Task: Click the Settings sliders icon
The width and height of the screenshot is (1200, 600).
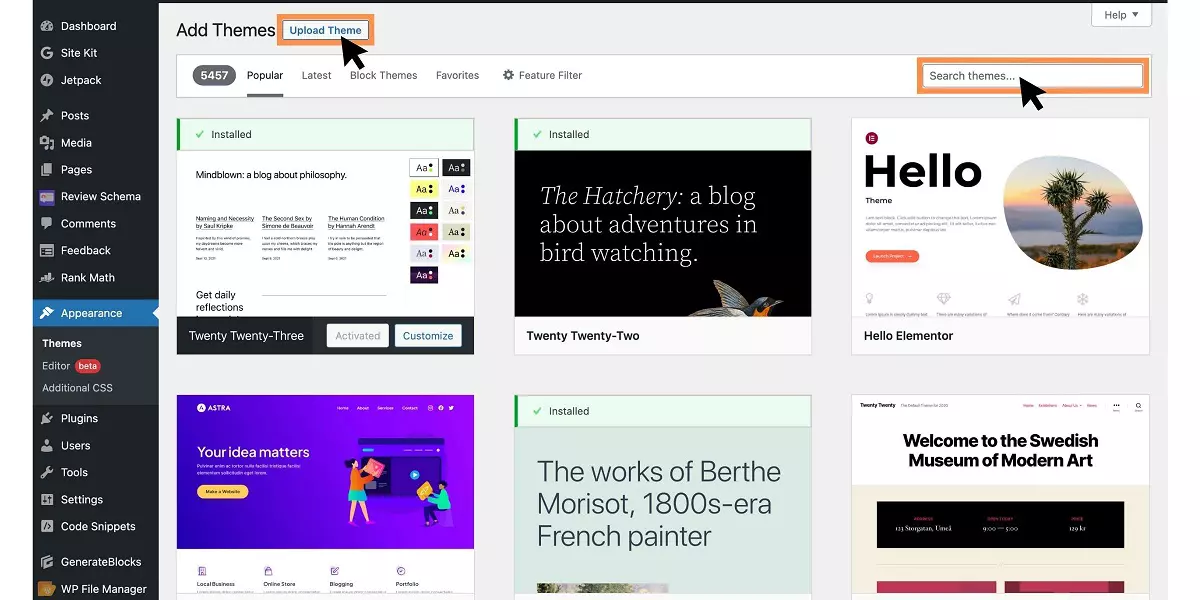Action: pos(47,500)
